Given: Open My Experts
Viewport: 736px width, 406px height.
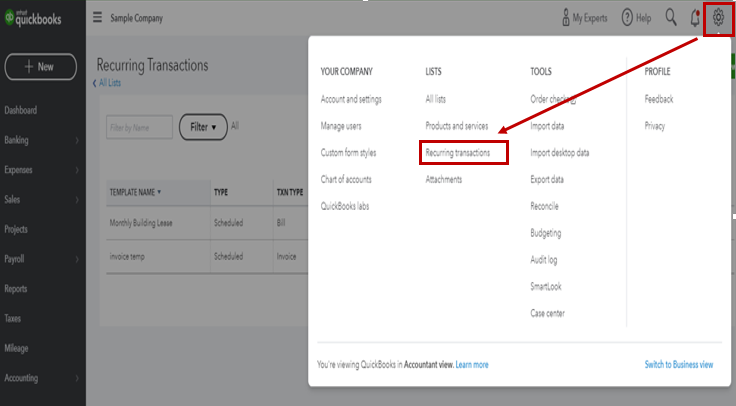Looking at the screenshot, I should pyautogui.click(x=584, y=18).
